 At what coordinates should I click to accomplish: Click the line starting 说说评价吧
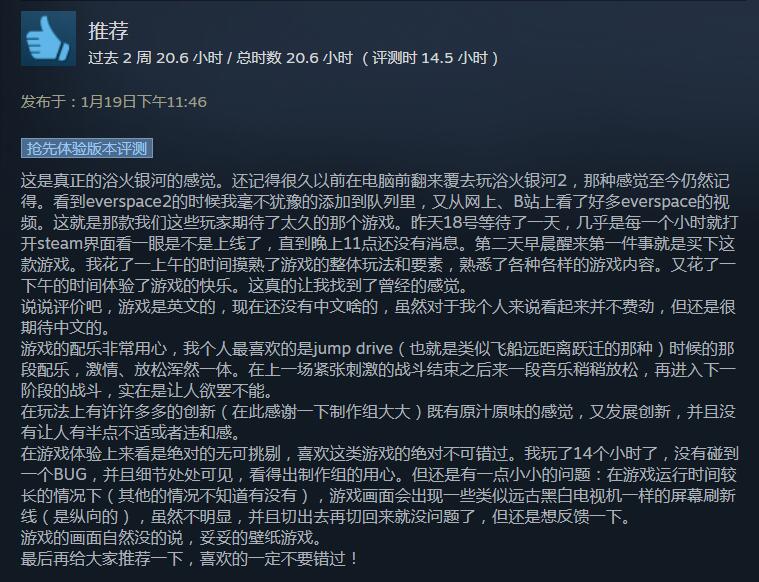(x=378, y=307)
